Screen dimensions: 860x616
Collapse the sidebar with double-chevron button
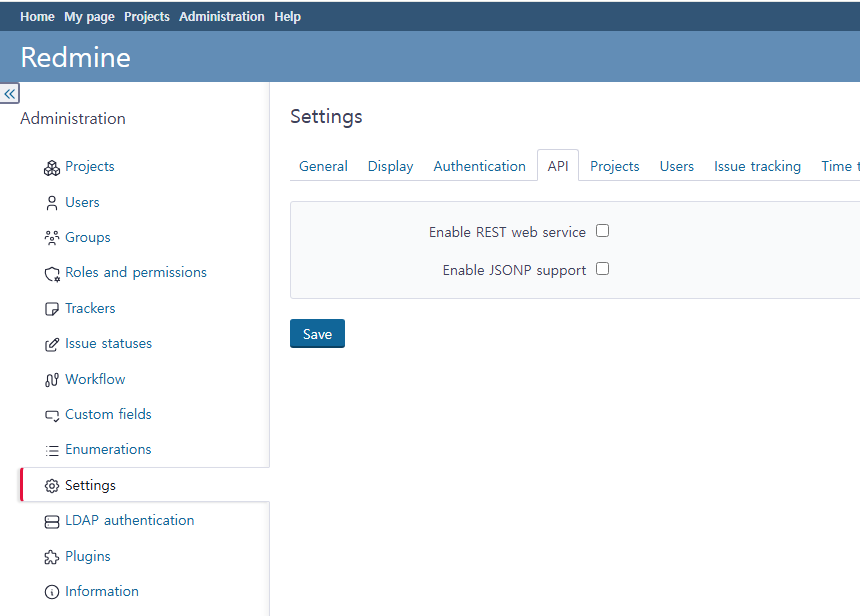(10, 93)
